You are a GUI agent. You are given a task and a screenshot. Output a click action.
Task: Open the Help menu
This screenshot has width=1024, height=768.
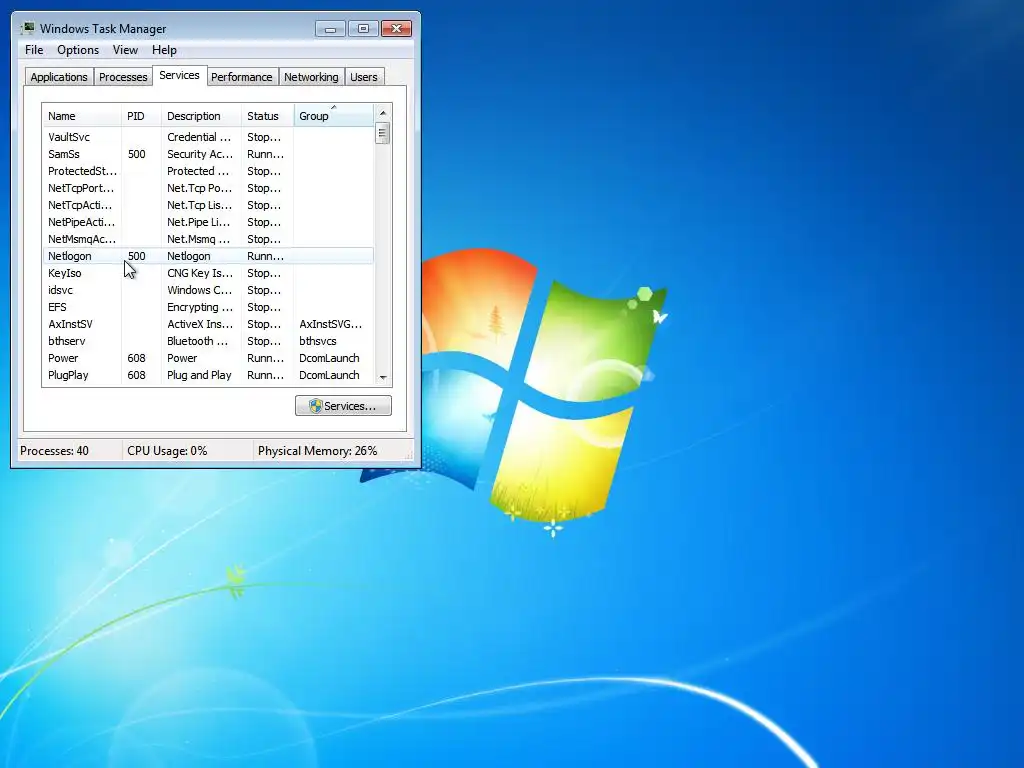click(x=164, y=50)
